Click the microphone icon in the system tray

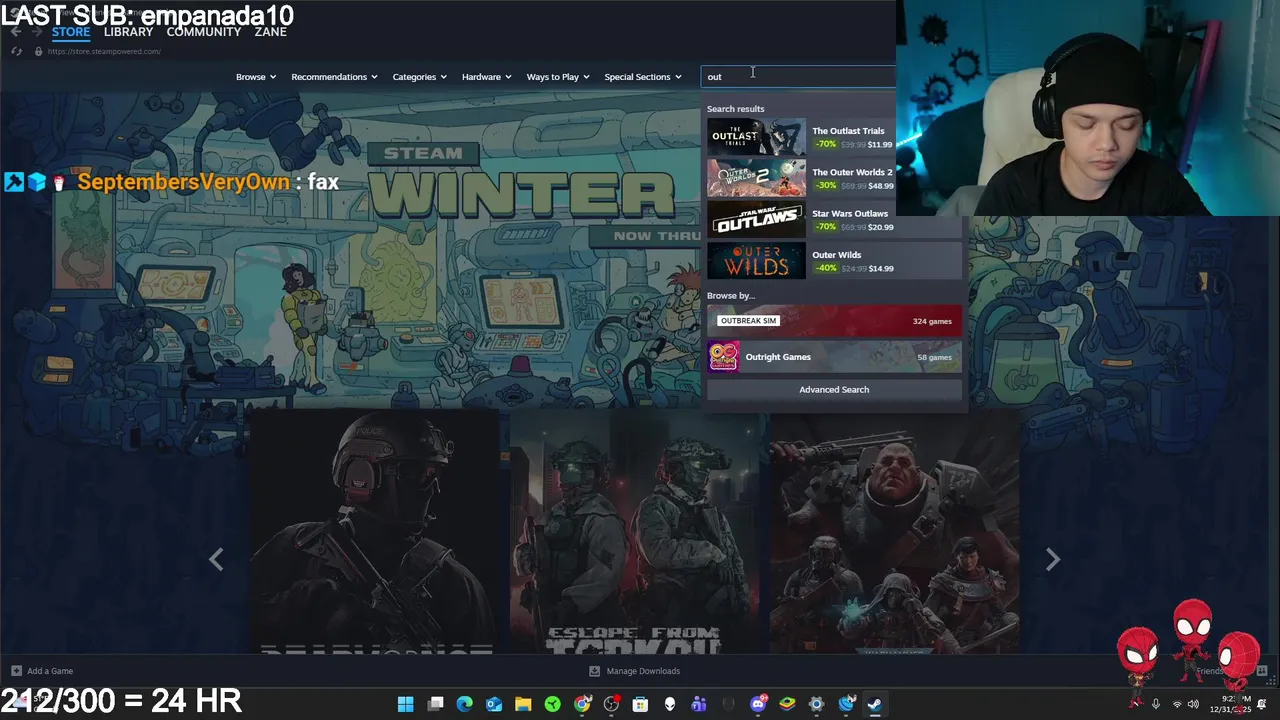click(x=1156, y=704)
